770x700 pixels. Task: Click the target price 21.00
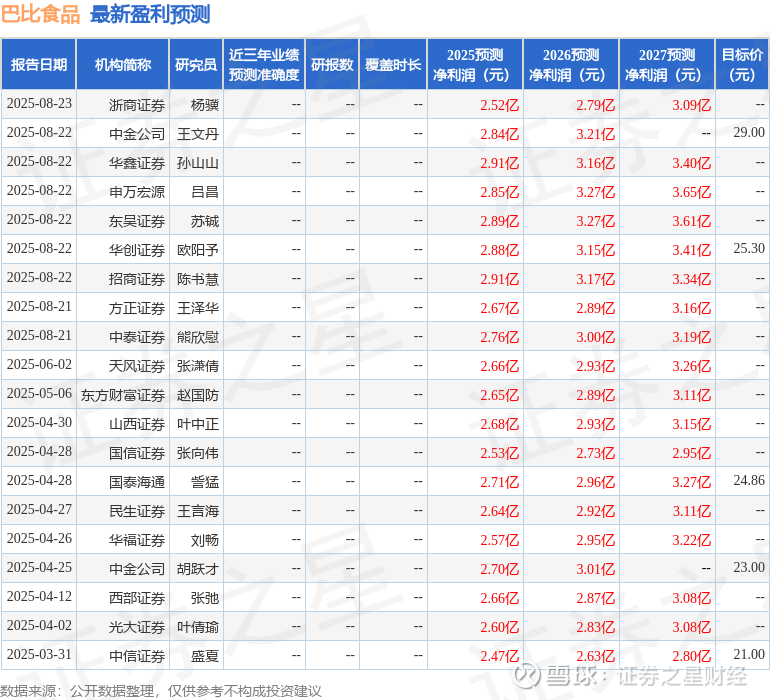tap(749, 654)
